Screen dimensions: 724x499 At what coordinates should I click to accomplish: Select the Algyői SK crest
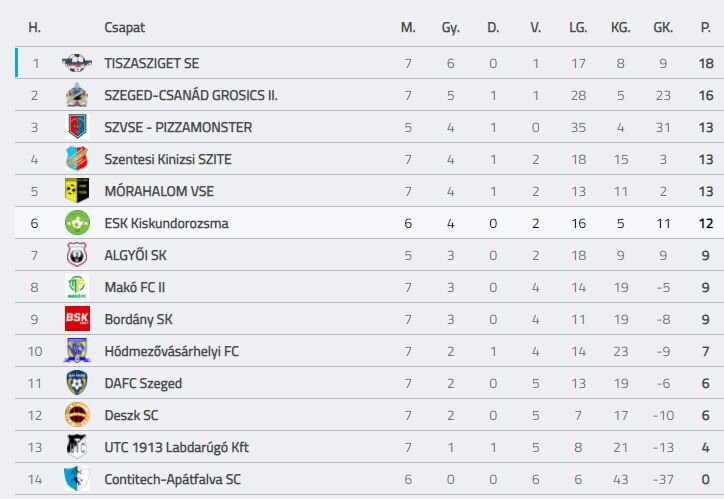(x=77, y=255)
